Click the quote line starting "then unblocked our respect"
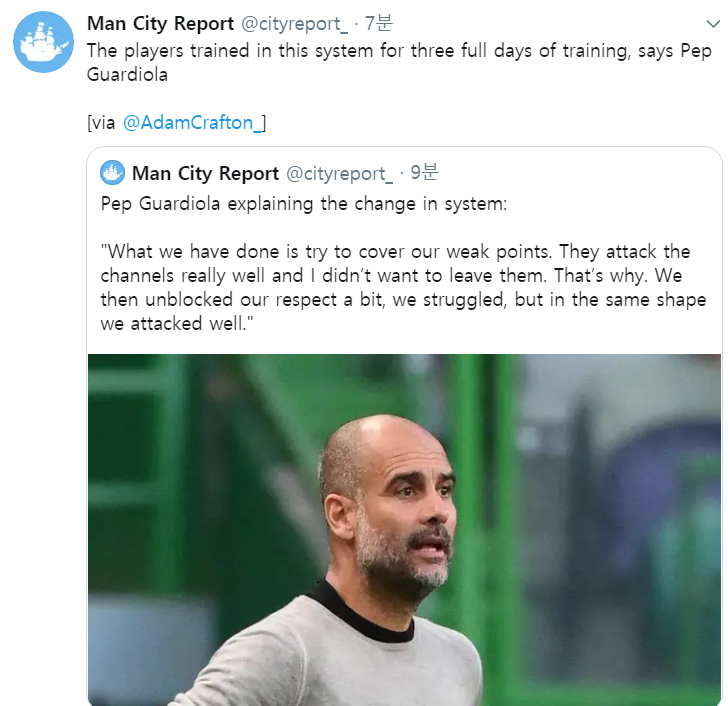Image resolution: width=728 pixels, height=706 pixels. click(402, 300)
